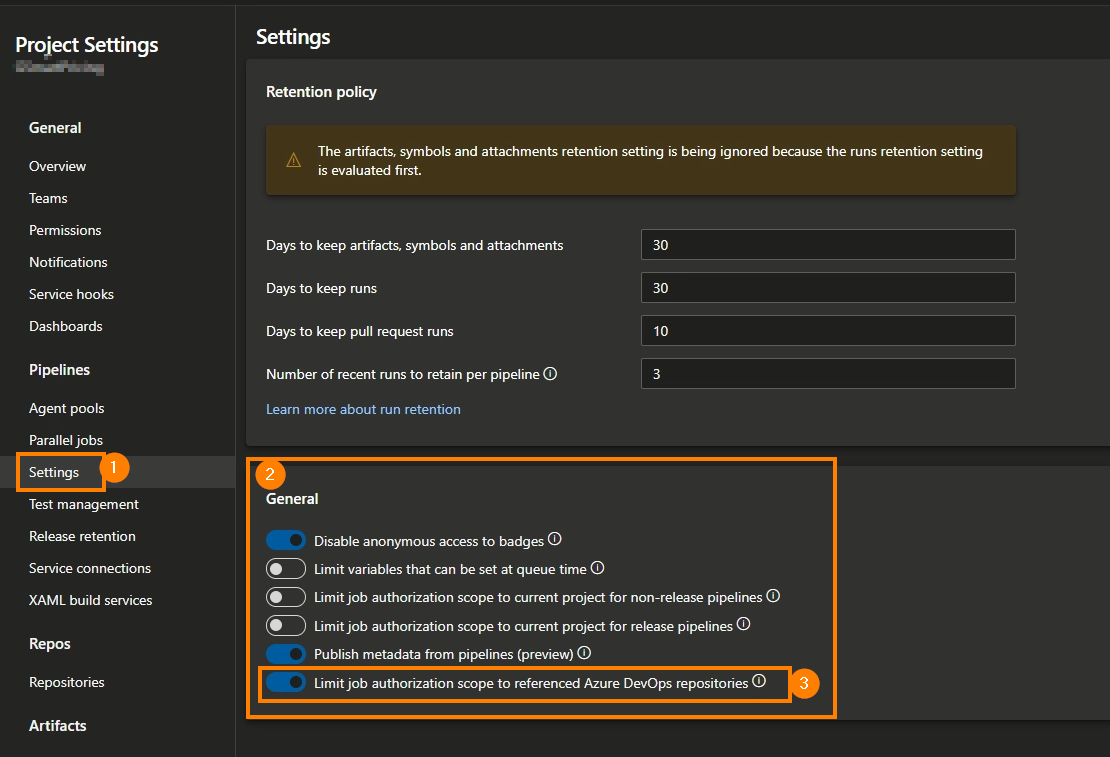
Task: Click the warning triangle in retention banner
Action: (293, 161)
